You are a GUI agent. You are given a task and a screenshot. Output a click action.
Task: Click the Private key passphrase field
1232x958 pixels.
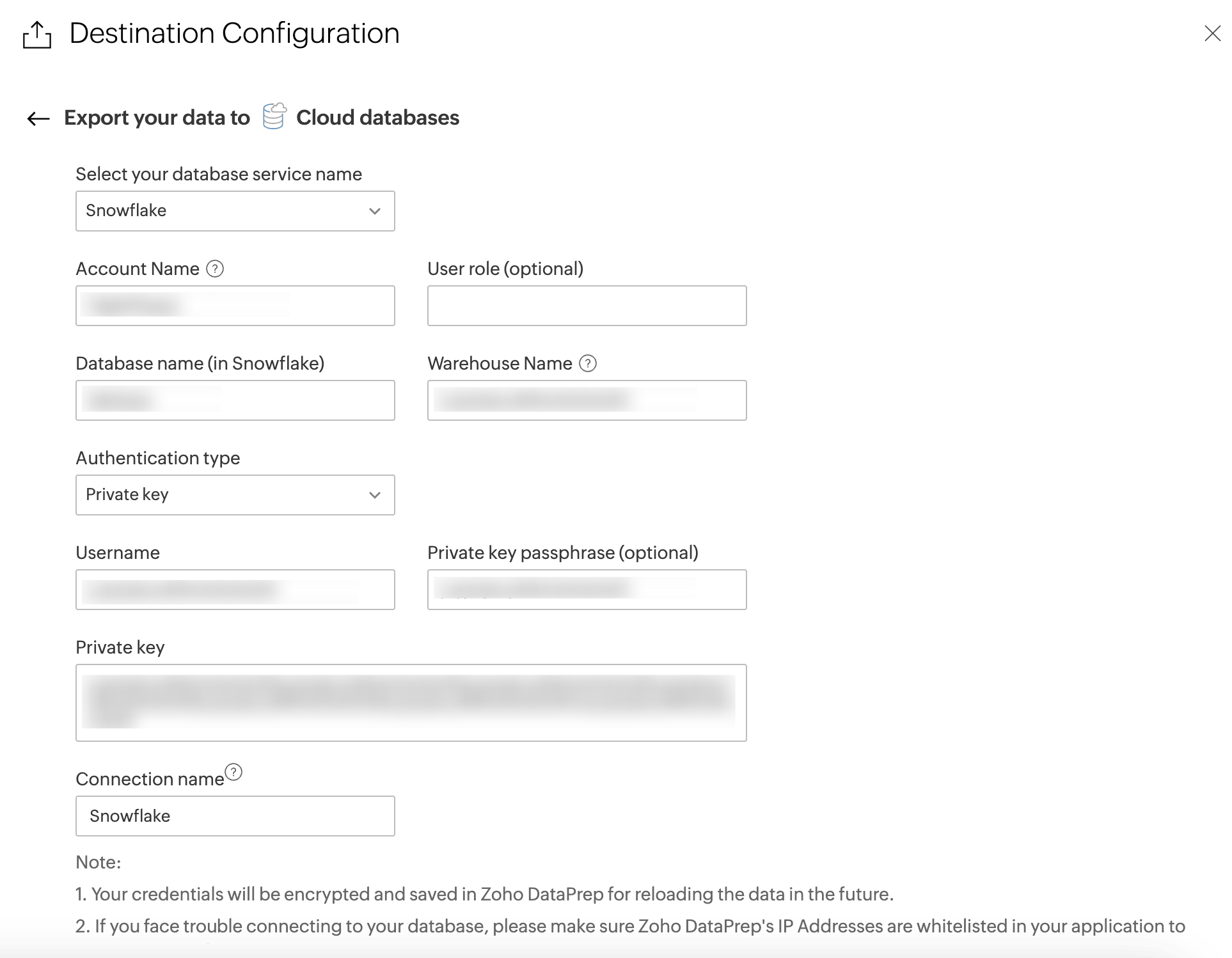(x=587, y=590)
